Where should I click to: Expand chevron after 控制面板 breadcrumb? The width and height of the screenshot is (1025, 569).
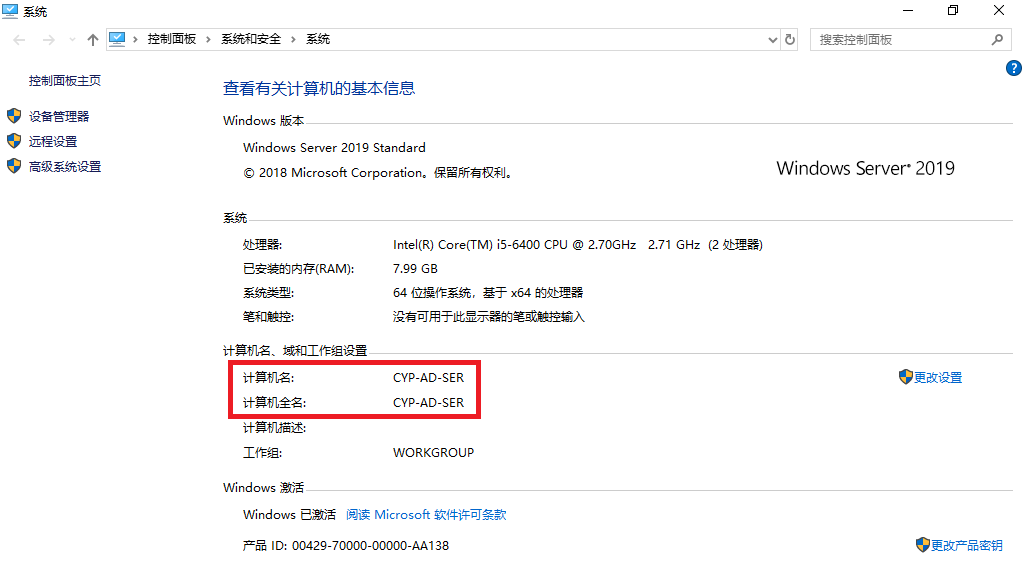[x=209, y=39]
